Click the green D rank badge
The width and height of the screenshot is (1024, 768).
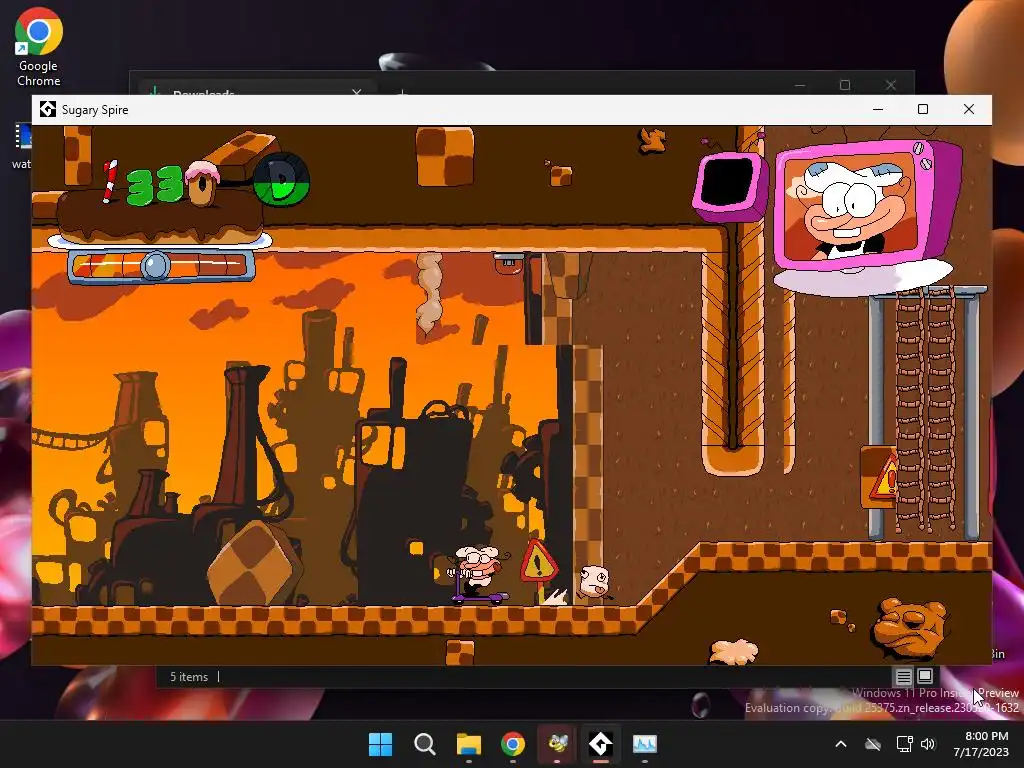pos(281,178)
